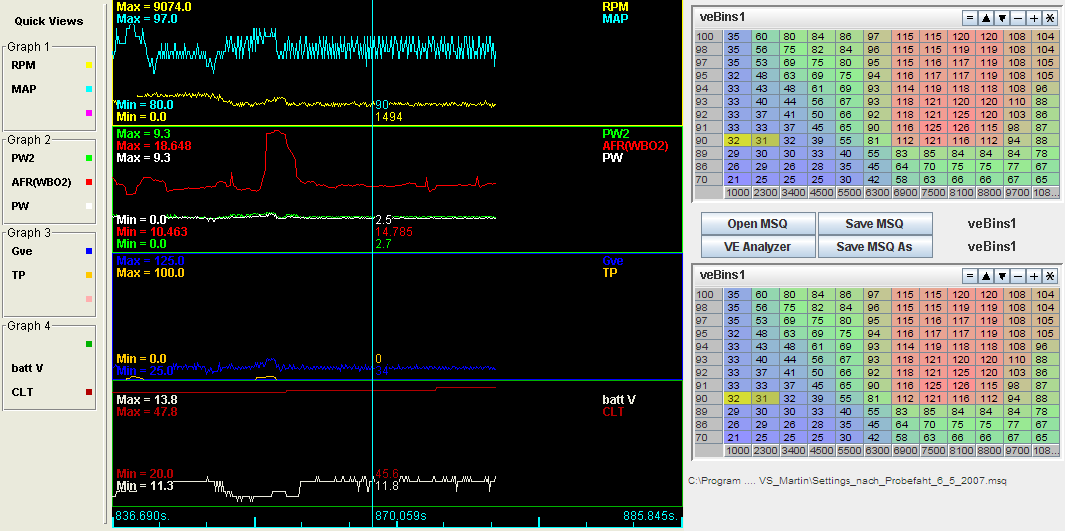Open the RPM field selector in Graph 1

point(23,65)
